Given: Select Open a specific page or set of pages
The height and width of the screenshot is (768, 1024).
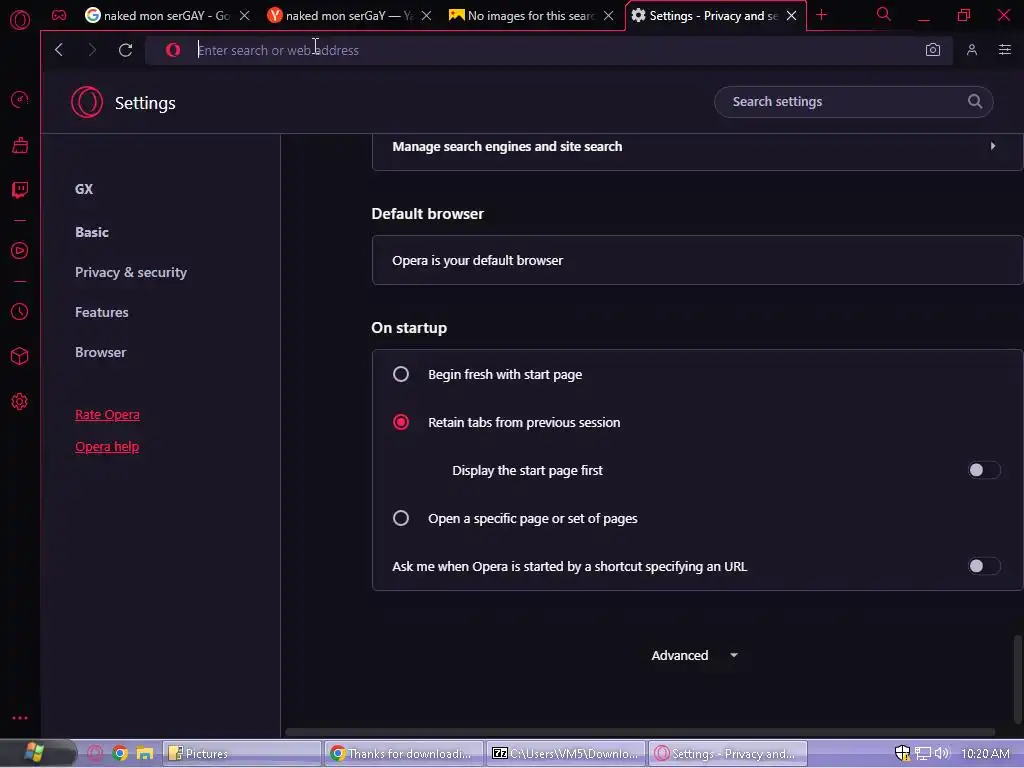Looking at the screenshot, I should [401, 518].
